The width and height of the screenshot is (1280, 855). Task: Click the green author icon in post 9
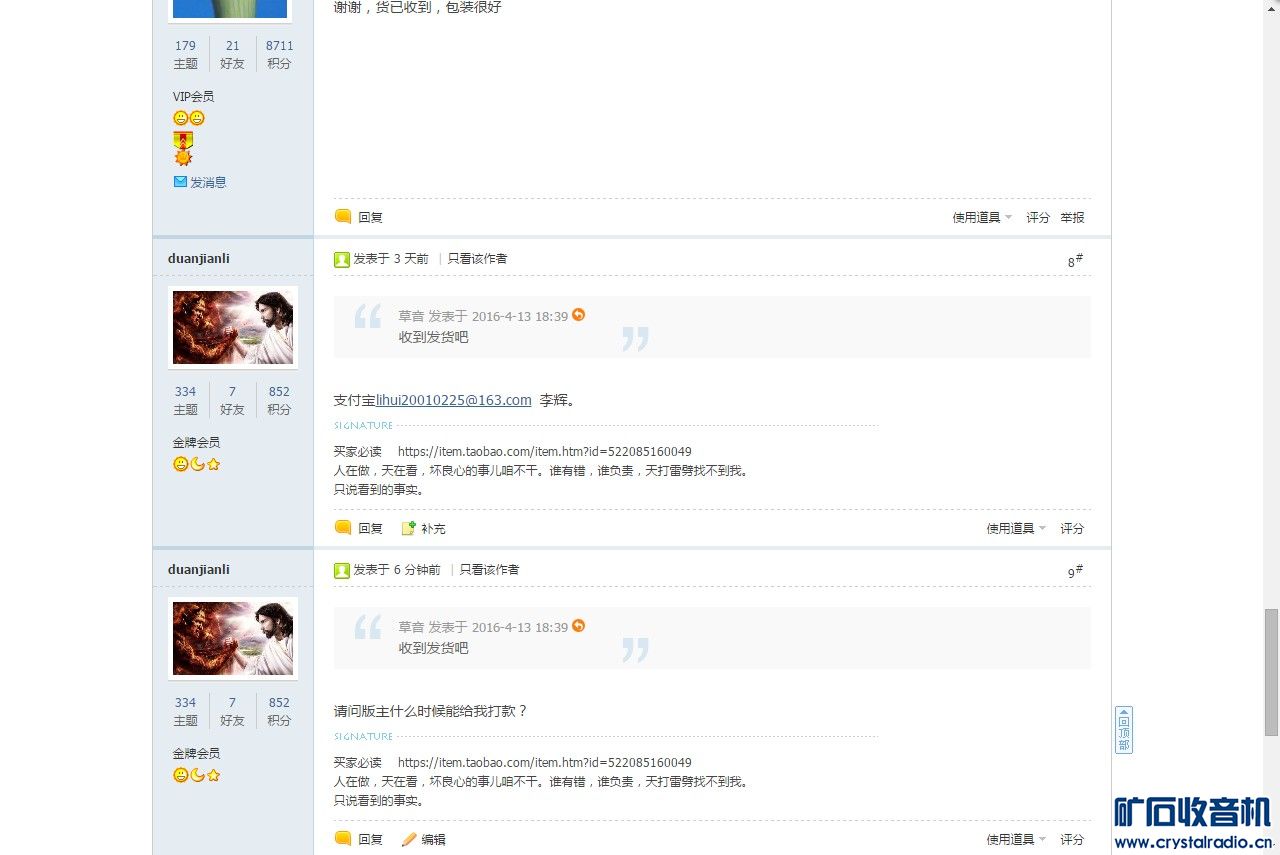(x=342, y=570)
